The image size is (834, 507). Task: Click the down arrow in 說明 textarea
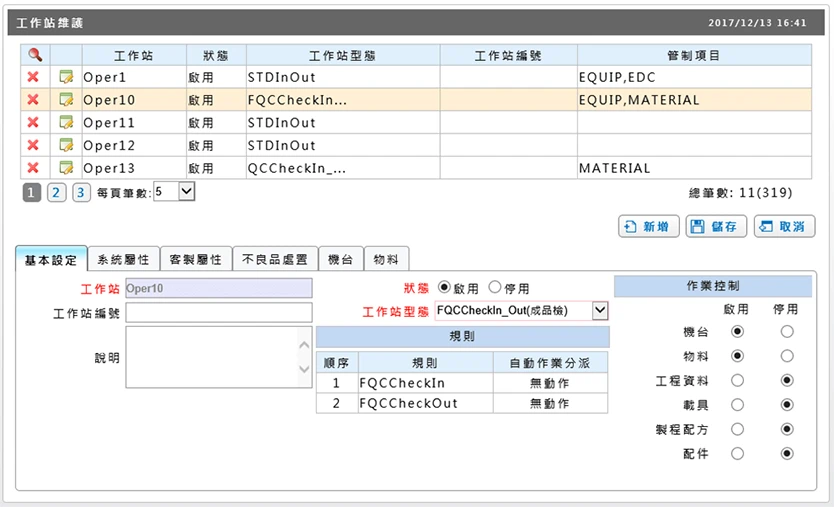point(304,369)
